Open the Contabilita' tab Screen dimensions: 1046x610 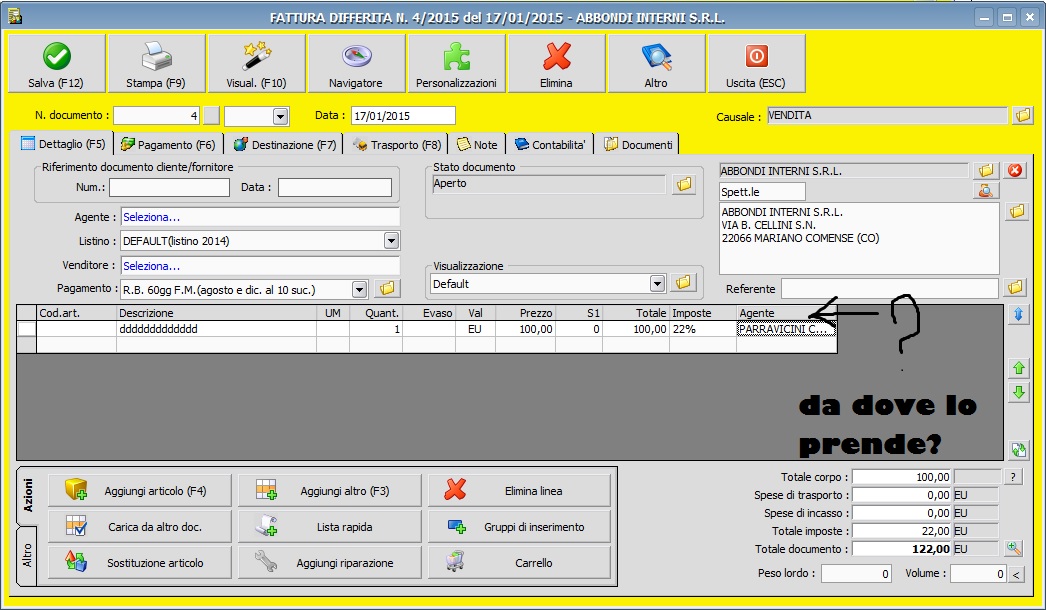pos(550,145)
